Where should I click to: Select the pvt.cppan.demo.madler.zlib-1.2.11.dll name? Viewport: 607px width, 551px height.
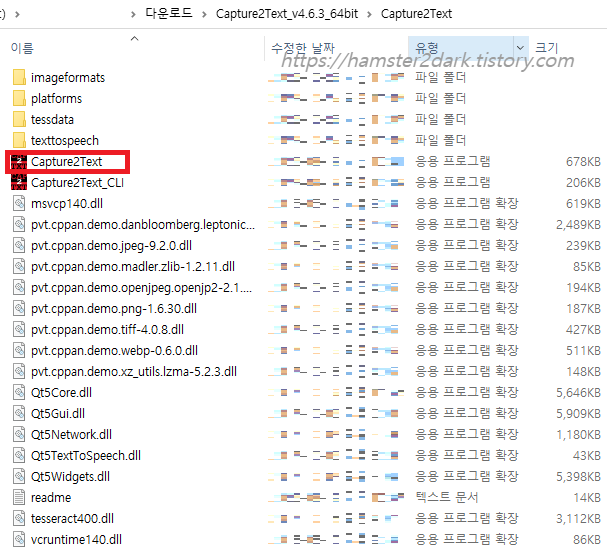[x=133, y=266]
